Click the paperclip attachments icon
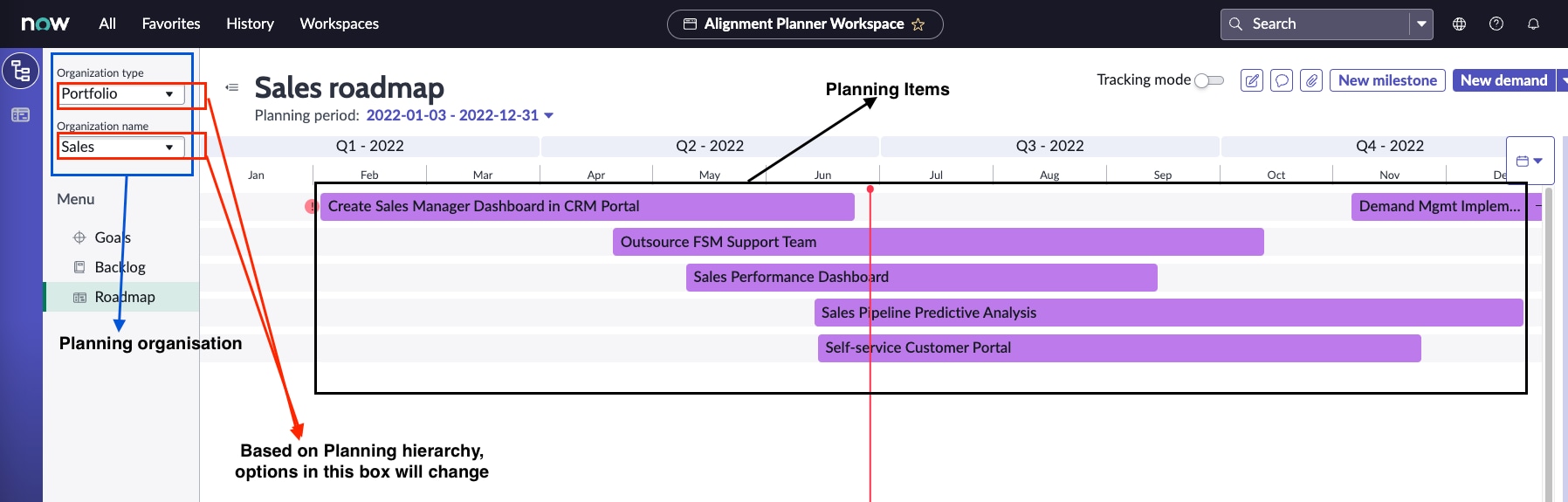 [x=1311, y=81]
